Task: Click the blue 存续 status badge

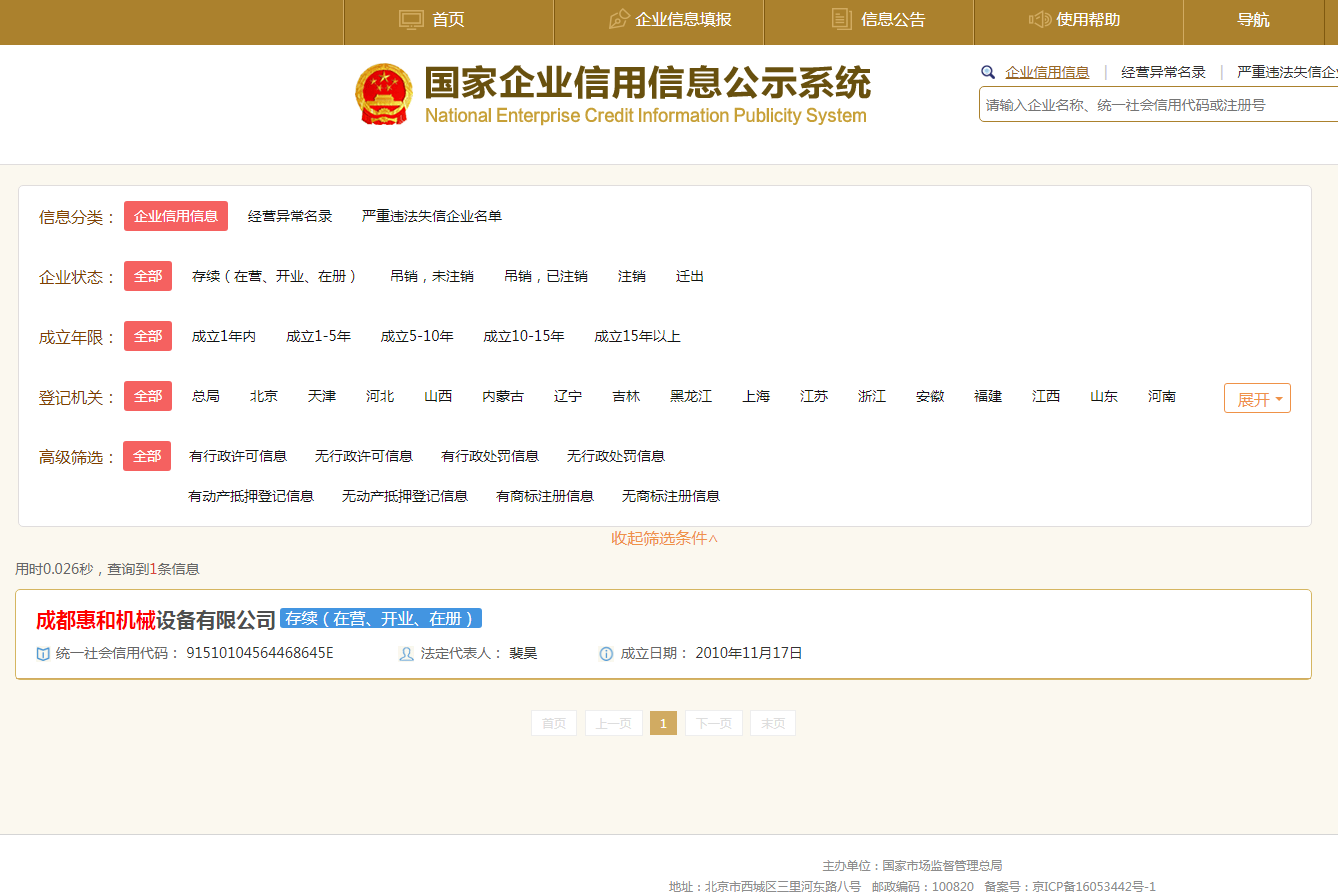Action: click(x=381, y=618)
